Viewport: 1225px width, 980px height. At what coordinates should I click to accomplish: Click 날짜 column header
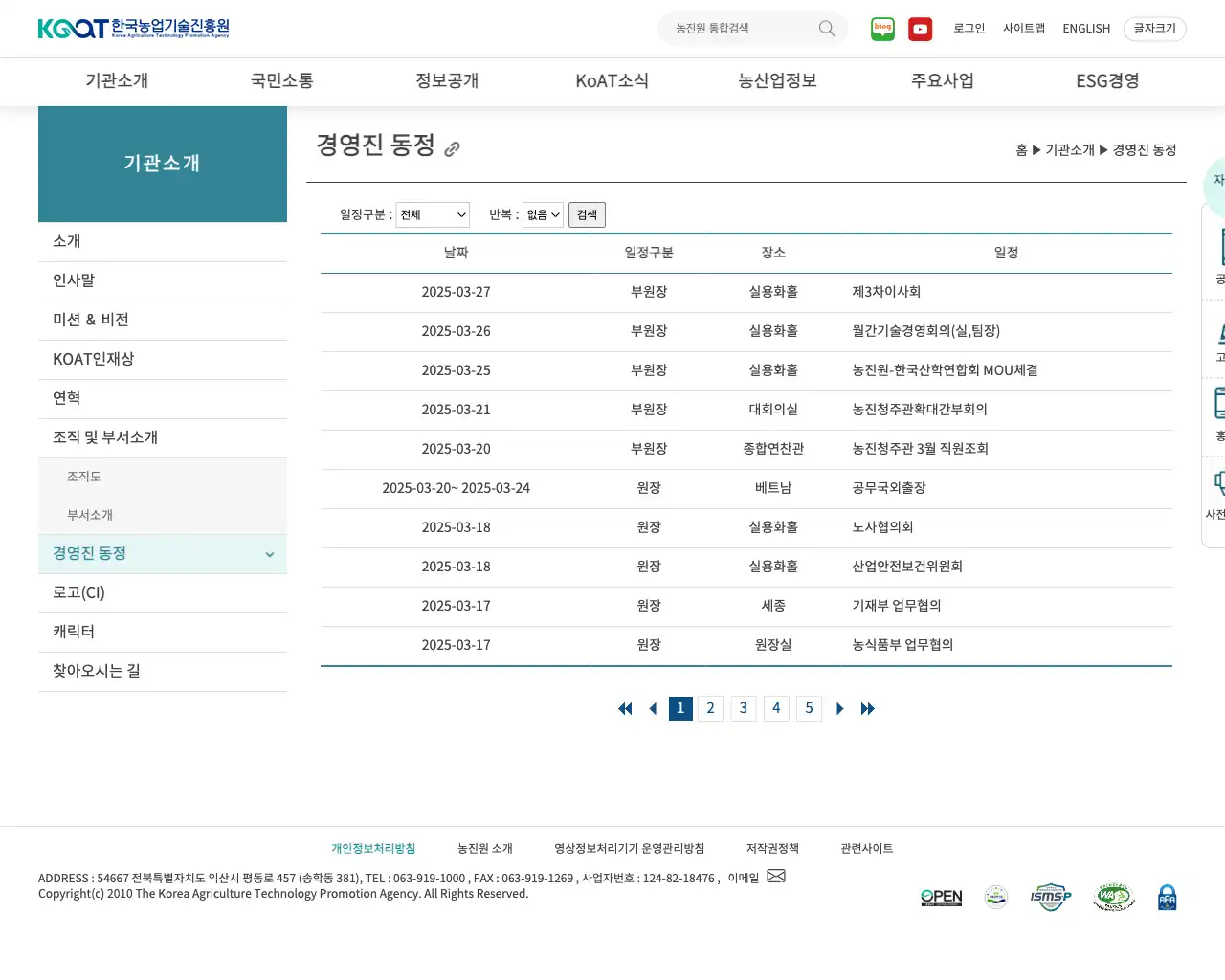point(457,253)
